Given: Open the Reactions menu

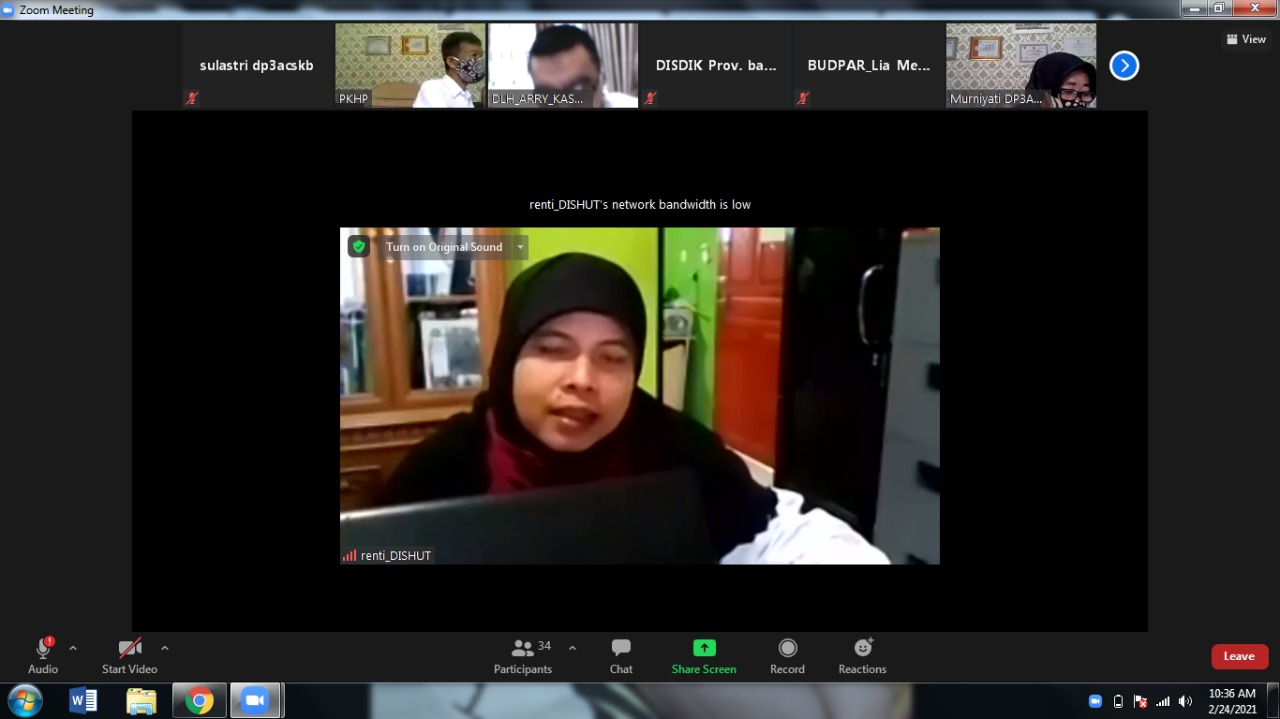Looking at the screenshot, I should pyautogui.click(x=862, y=655).
